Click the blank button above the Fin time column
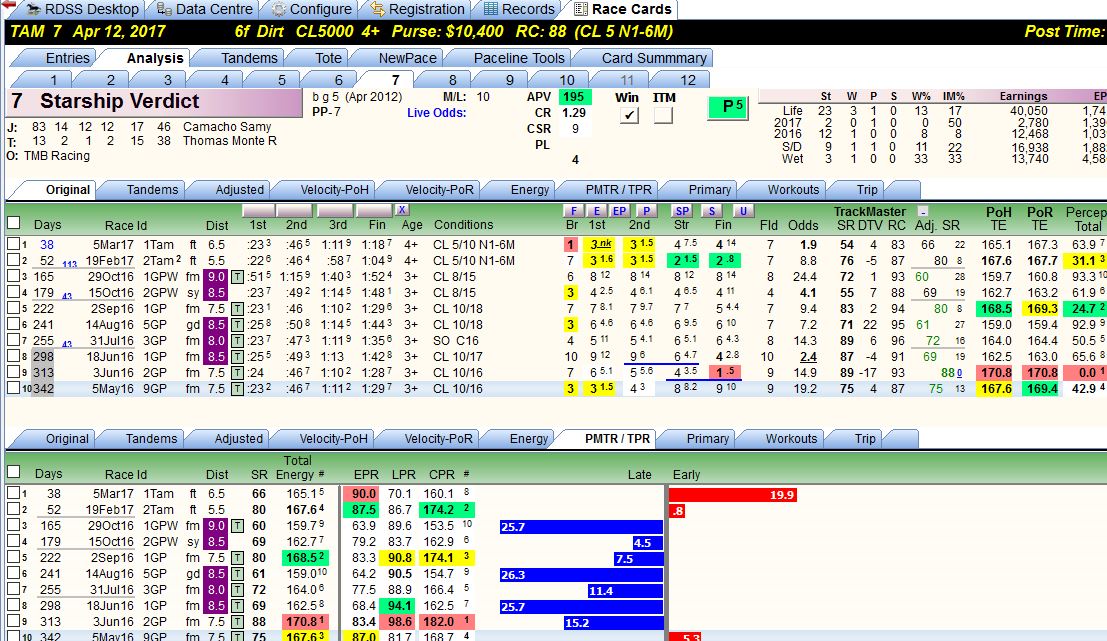Image resolution: width=1107 pixels, height=641 pixels. coord(374,210)
